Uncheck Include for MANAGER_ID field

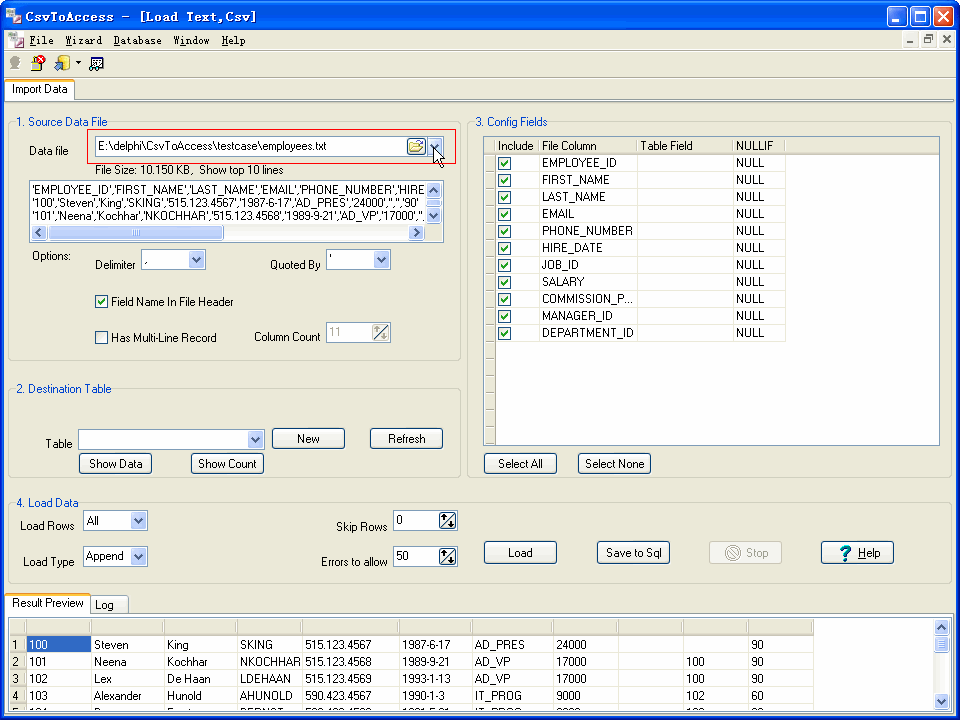pyautogui.click(x=504, y=317)
